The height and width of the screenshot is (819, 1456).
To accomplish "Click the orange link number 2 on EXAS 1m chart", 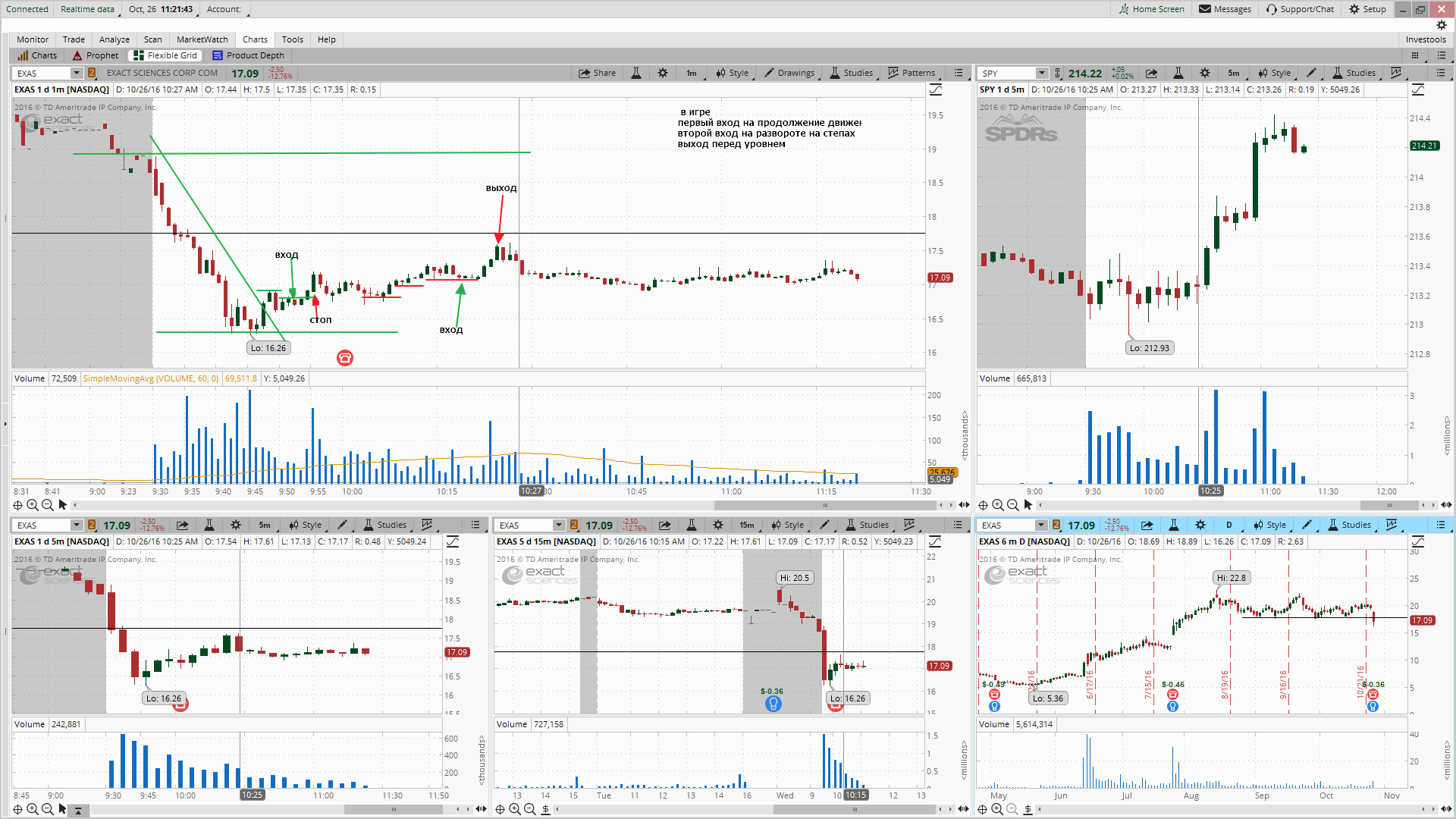I will [92, 73].
